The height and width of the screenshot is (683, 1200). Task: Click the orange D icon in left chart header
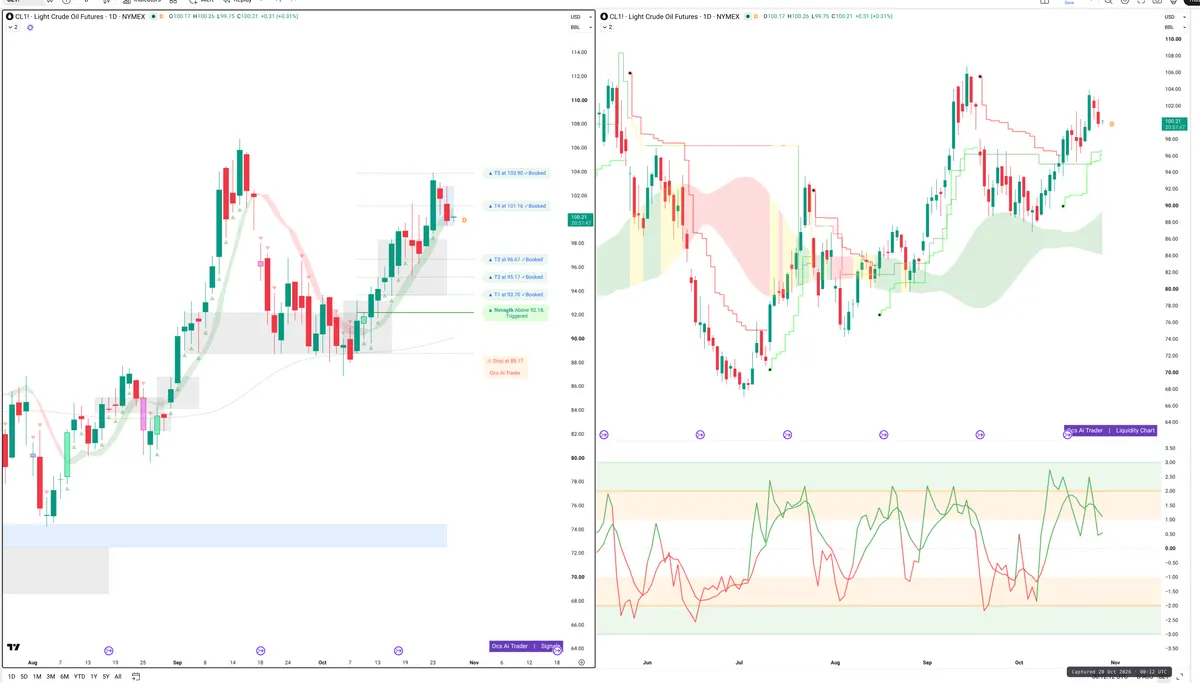tap(161, 17)
